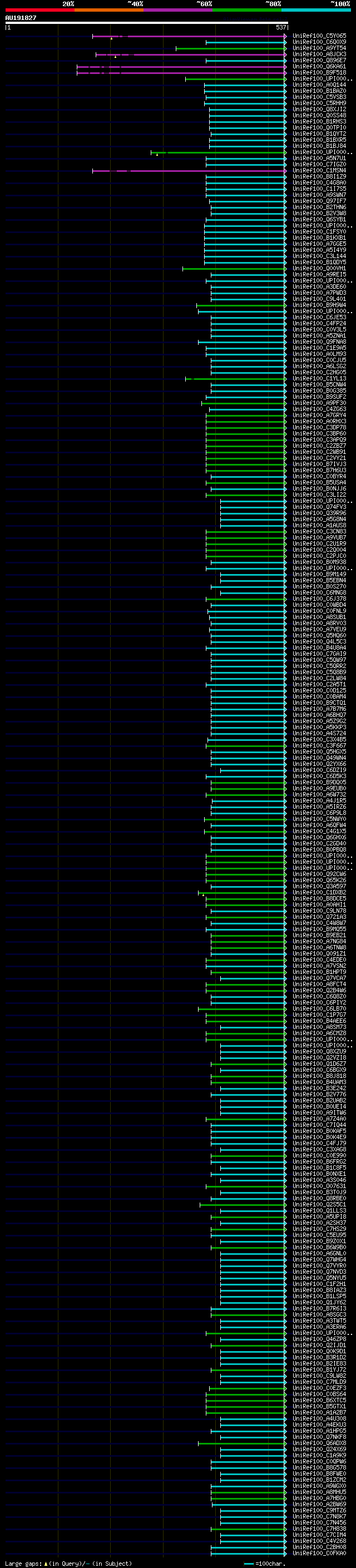Viewport: 356px width, 1568px height.
Task: Select label UniRef100_B1BJ84
Action: (x=319, y=146)
